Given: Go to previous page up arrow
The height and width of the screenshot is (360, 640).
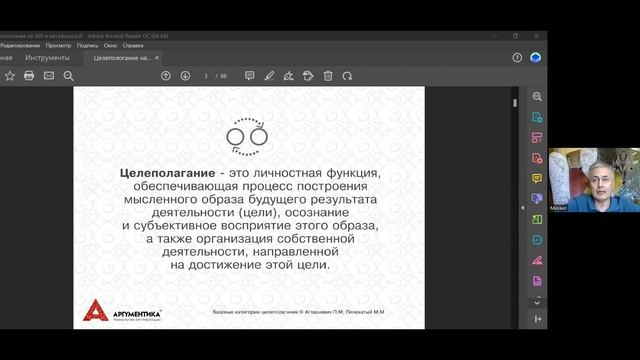Looking at the screenshot, I should click(x=166, y=76).
